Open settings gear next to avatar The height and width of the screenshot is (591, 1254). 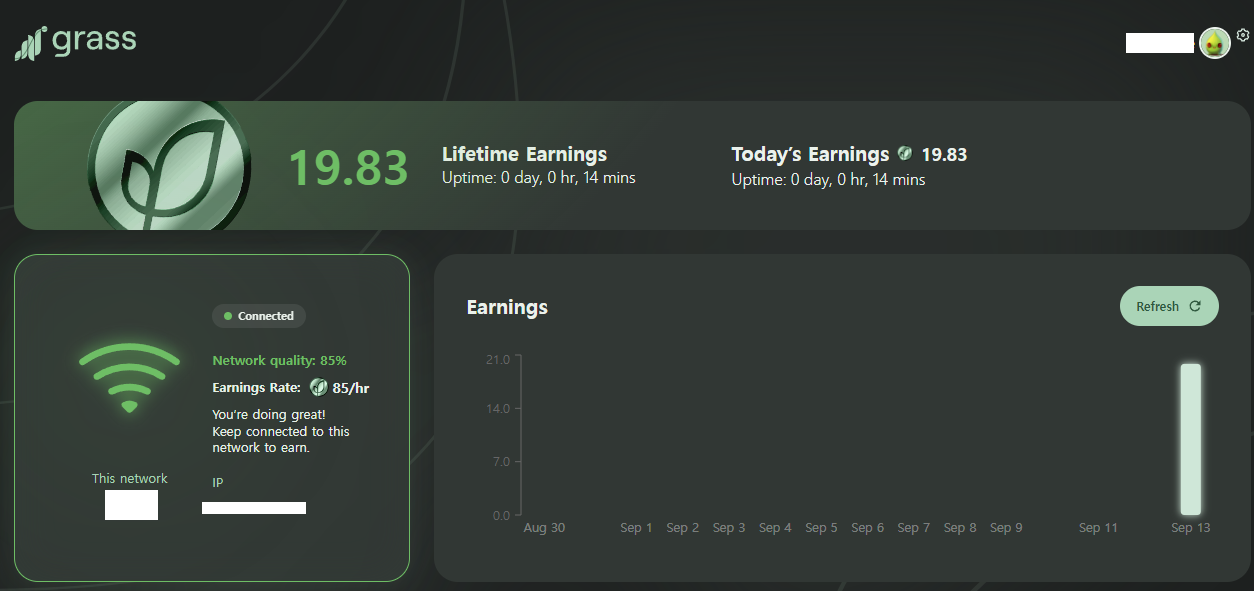[x=1243, y=35]
